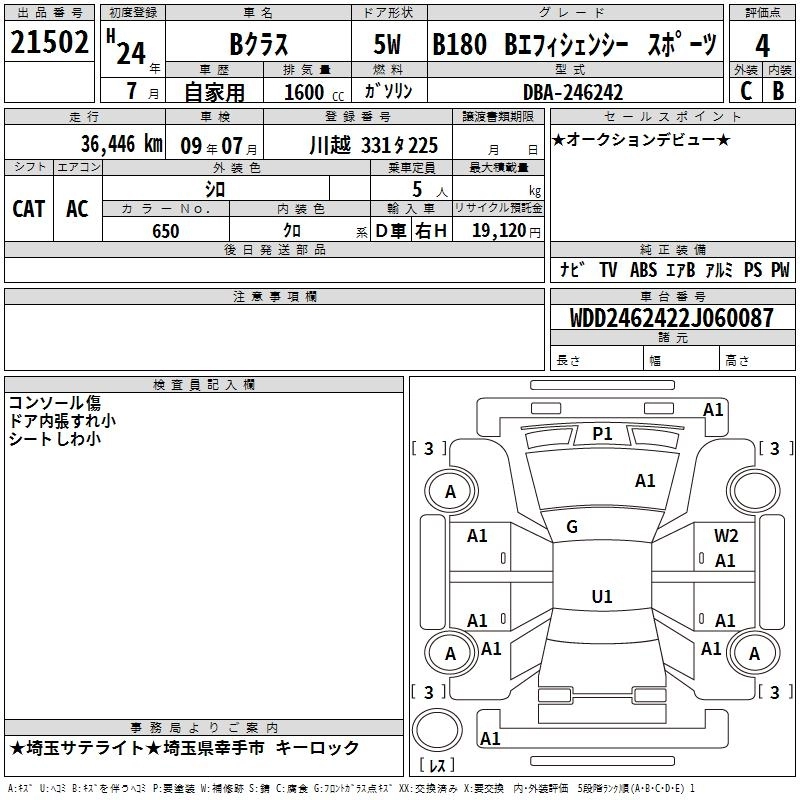Screen dimensions: 800x800
Task: Click PS in genuine equipment
Action: click(753, 269)
